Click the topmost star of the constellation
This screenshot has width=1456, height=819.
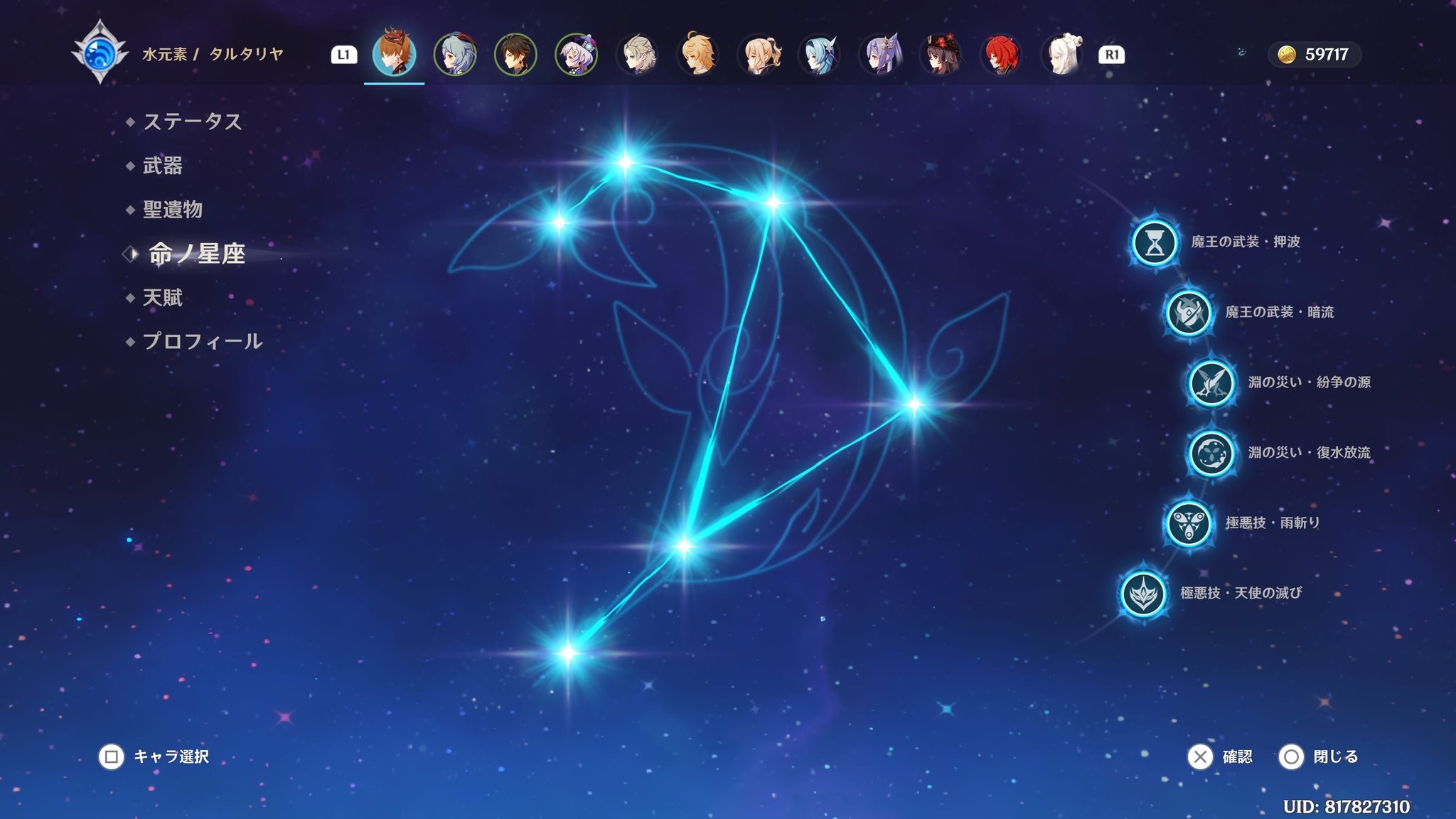tap(625, 163)
